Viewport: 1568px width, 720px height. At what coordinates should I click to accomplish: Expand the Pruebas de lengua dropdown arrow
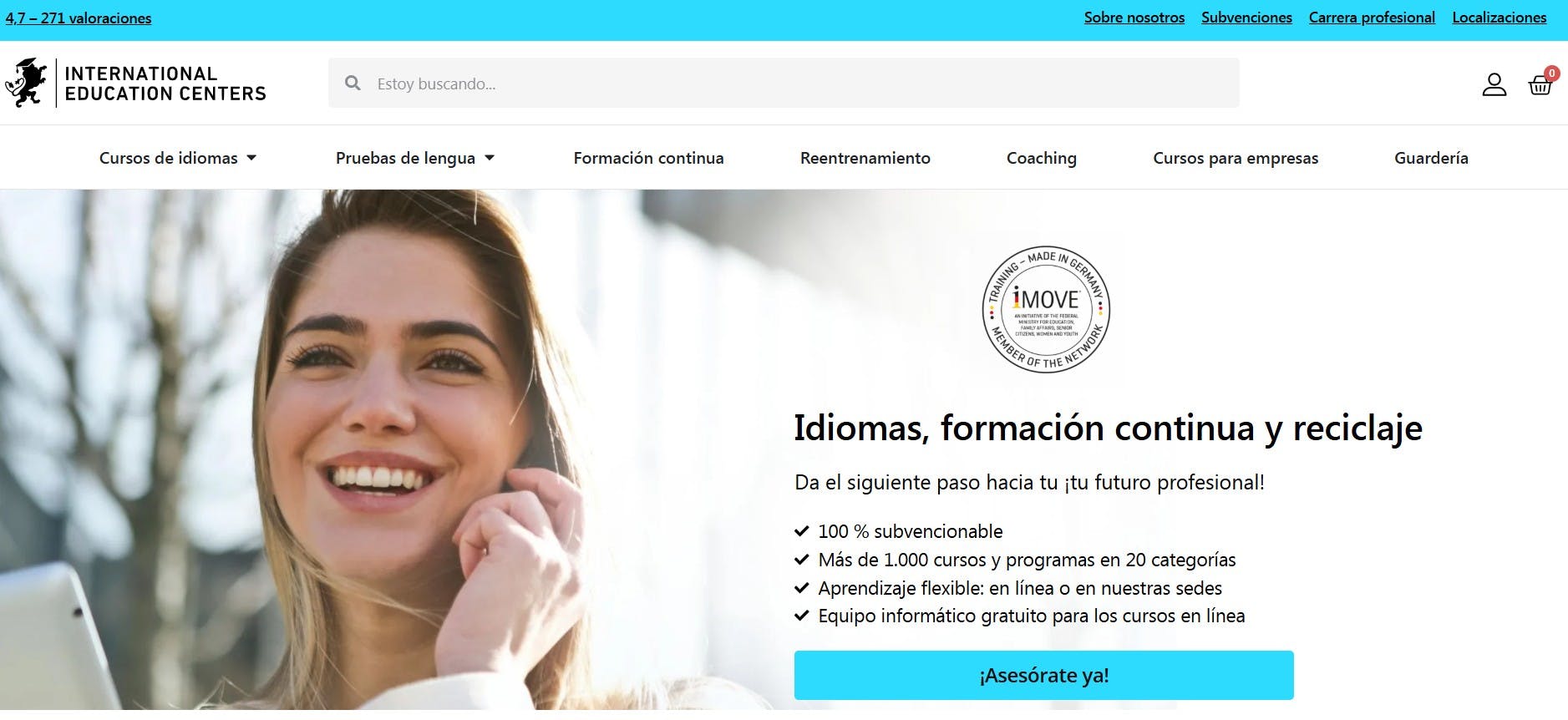(490, 158)
